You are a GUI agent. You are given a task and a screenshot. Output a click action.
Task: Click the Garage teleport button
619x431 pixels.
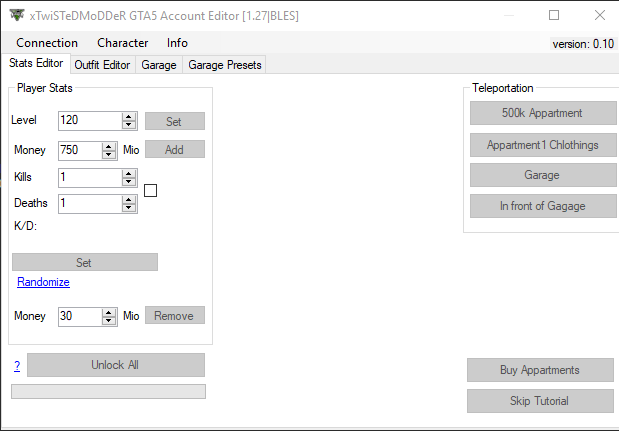point(543,175)
